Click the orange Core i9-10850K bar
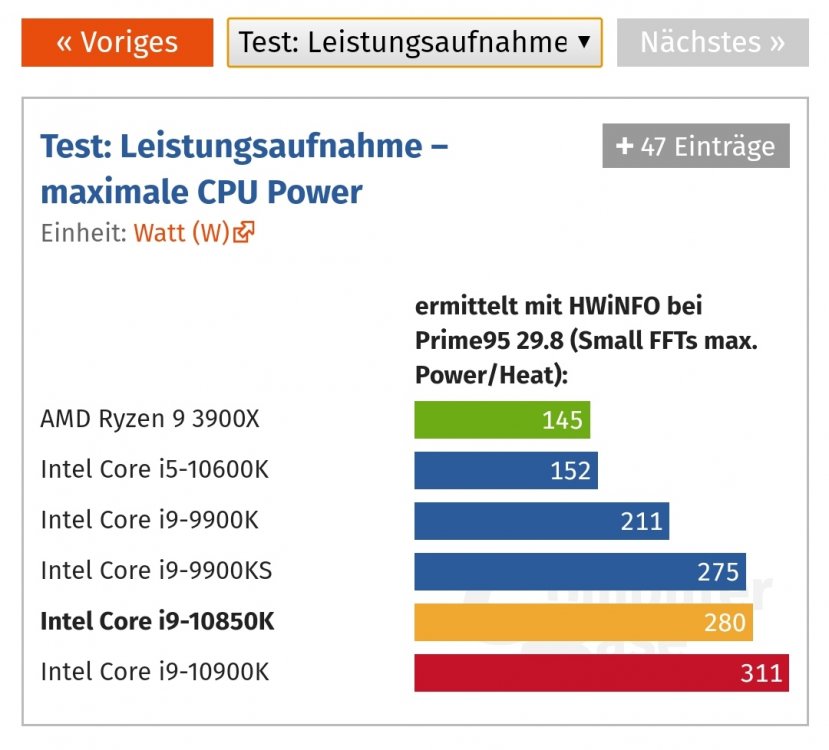 pyautogui.click(x=584, y=622)
